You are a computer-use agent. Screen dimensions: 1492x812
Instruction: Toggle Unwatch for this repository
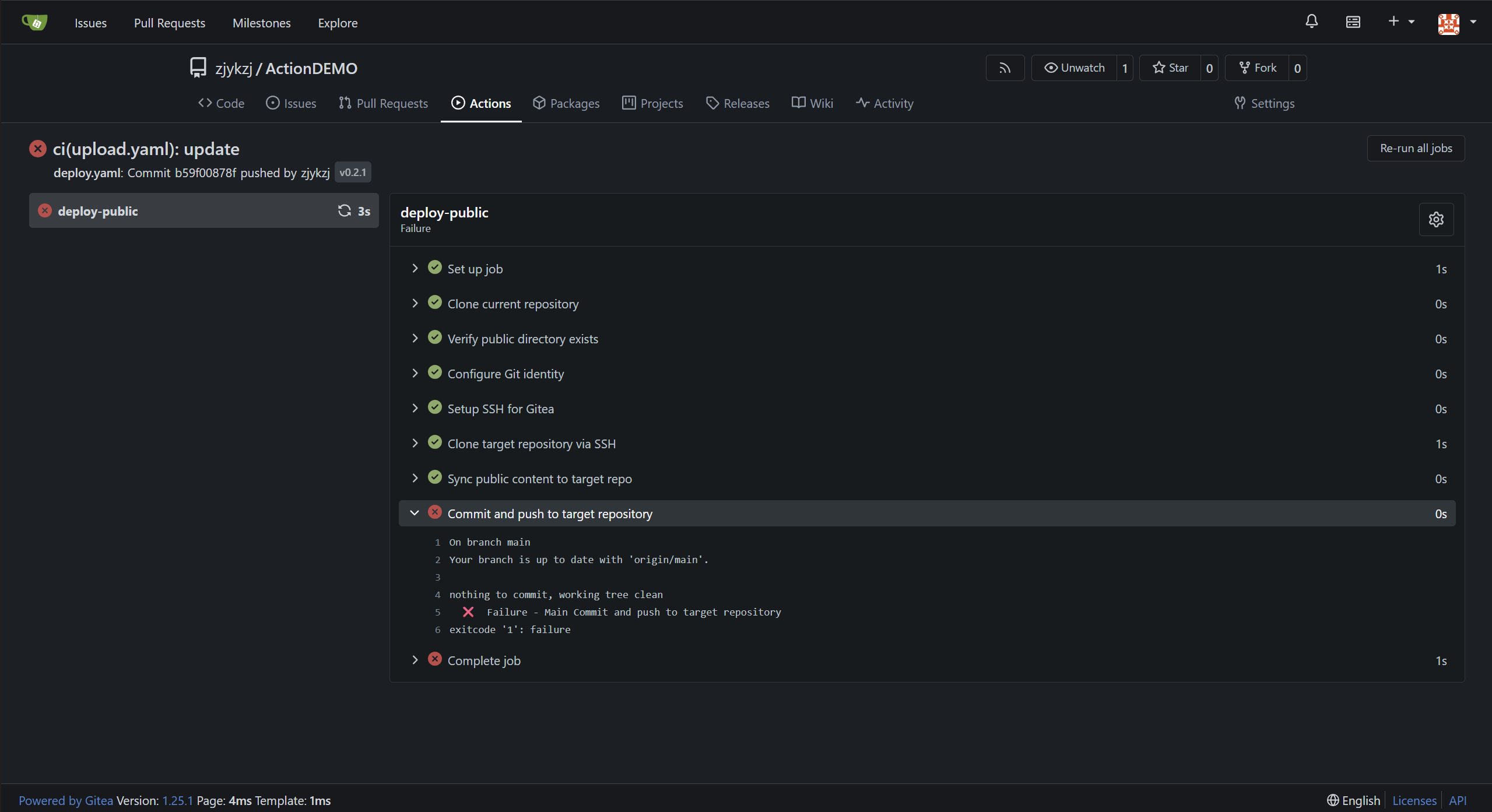(x=1074, y=68)
